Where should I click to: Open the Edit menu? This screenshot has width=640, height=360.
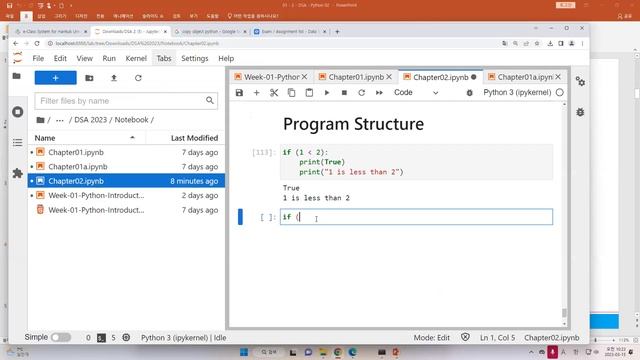[x=60, y=58]
